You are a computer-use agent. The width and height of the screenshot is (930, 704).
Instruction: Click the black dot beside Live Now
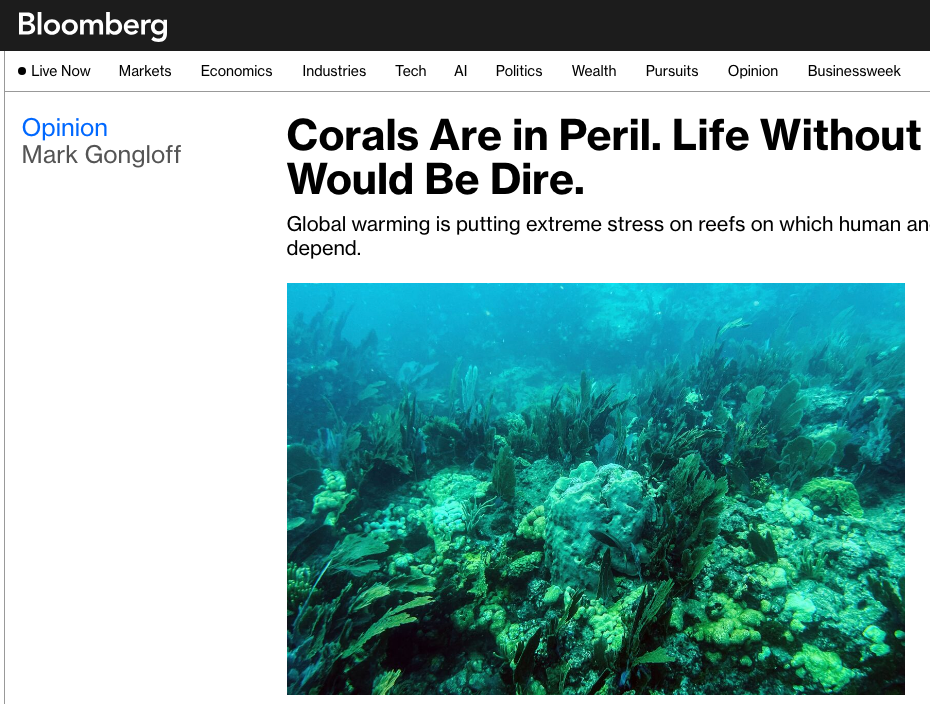click(22, 71)
